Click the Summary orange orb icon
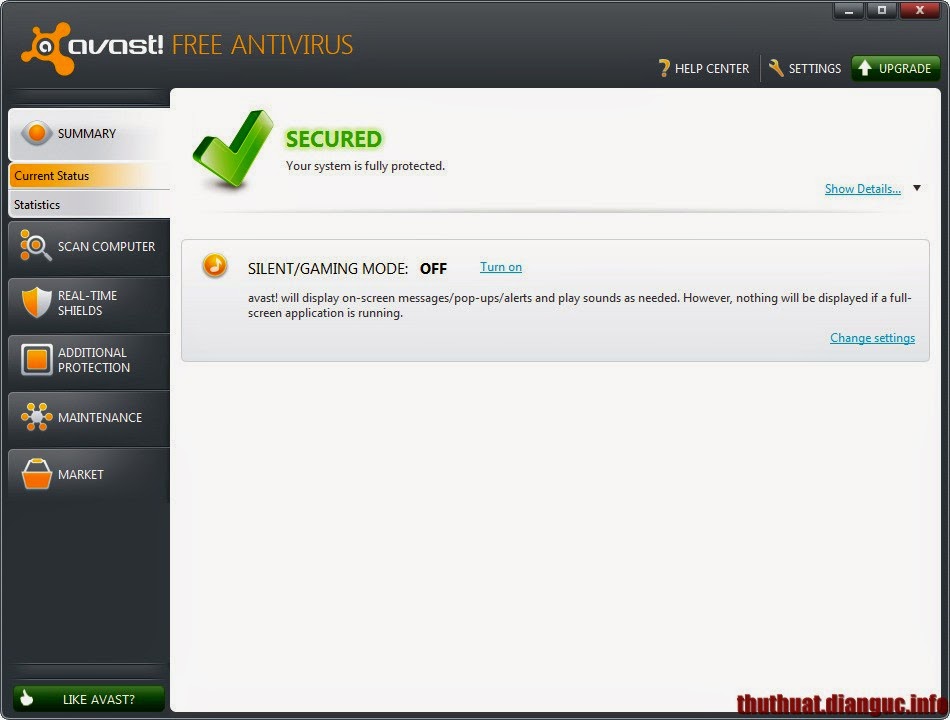The width and height of the screenshot is (950, 720). 36,133
